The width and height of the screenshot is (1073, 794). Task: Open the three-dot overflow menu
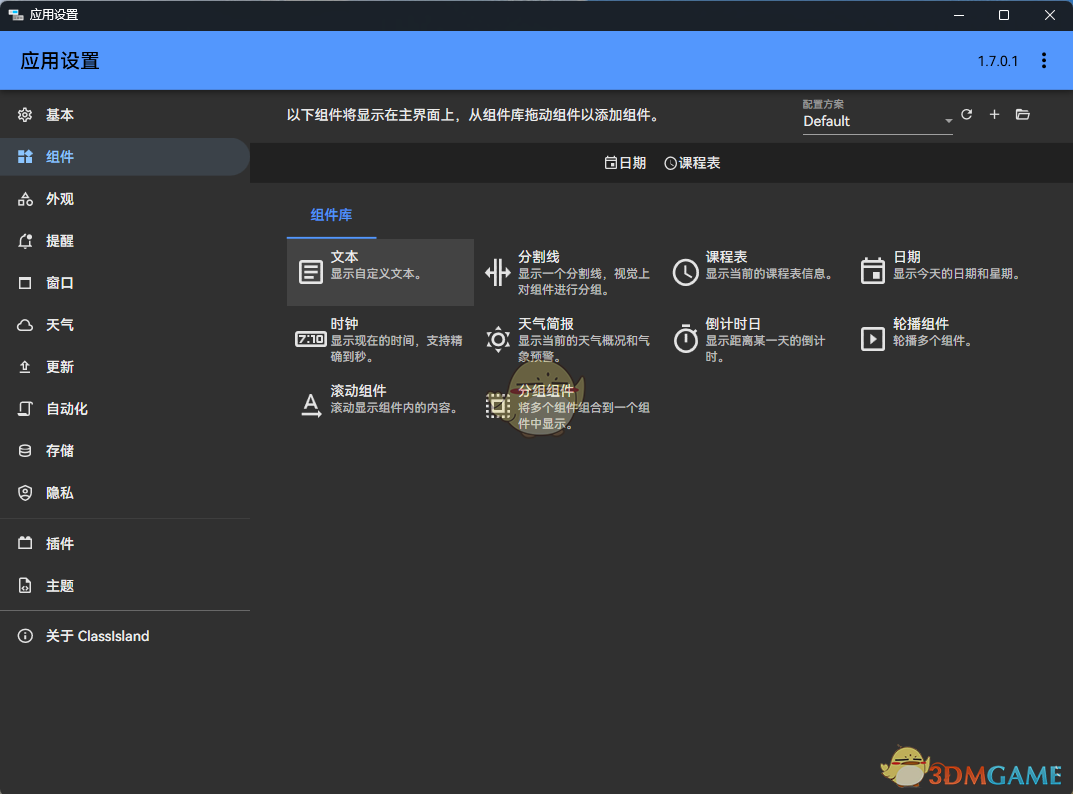[x=1044, y=60]
